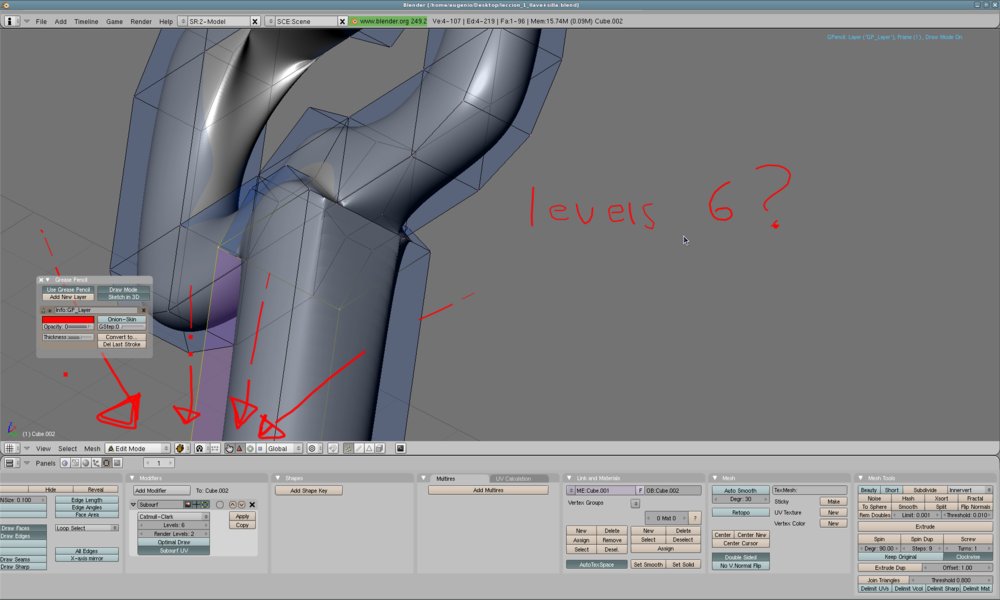The width and height of the screenshot is (1000, 600).
Task: Toggle Draw Edges option
Action: pos(23,536)
